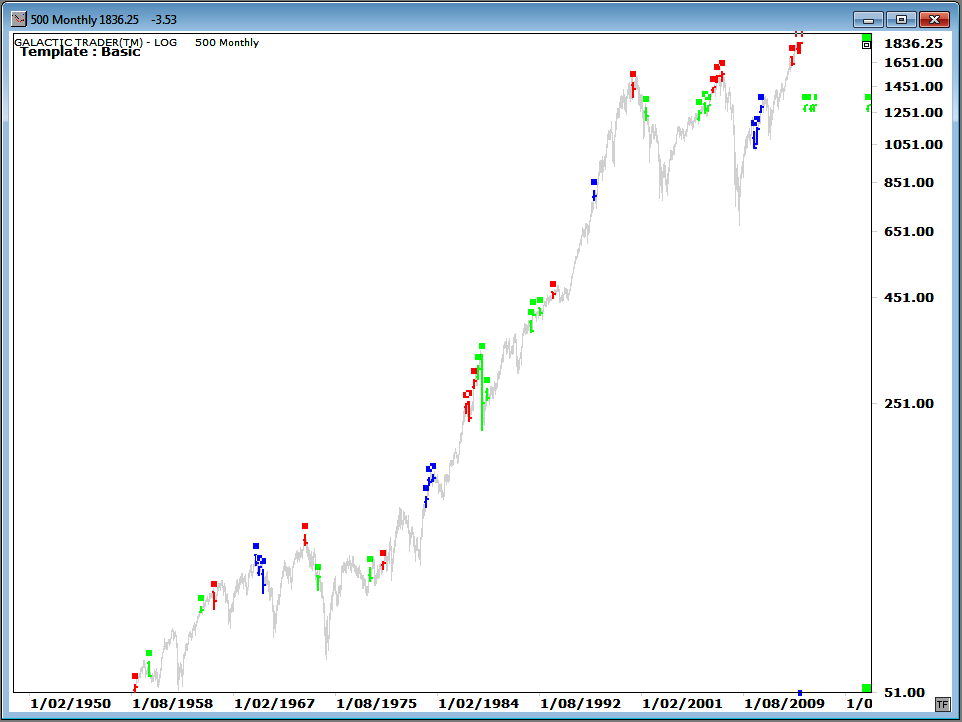Click the 1051.00 price axis label

913,145
